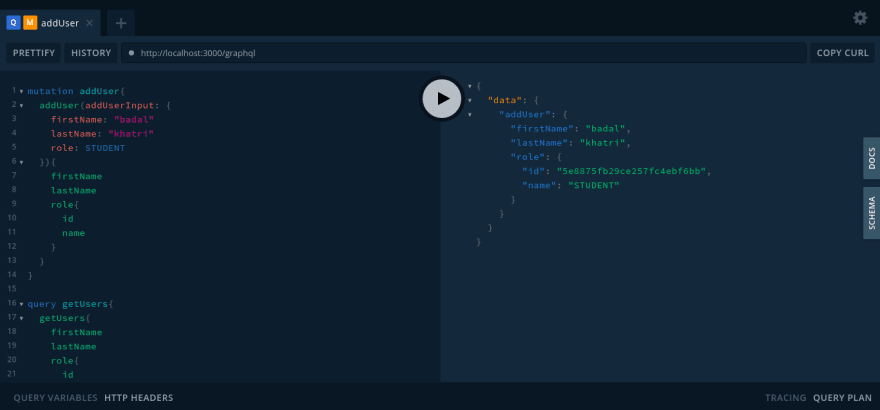This screenshot has height=410, width=880.
Task: Collapse the root response object arrow
Action: pos(470,86)
